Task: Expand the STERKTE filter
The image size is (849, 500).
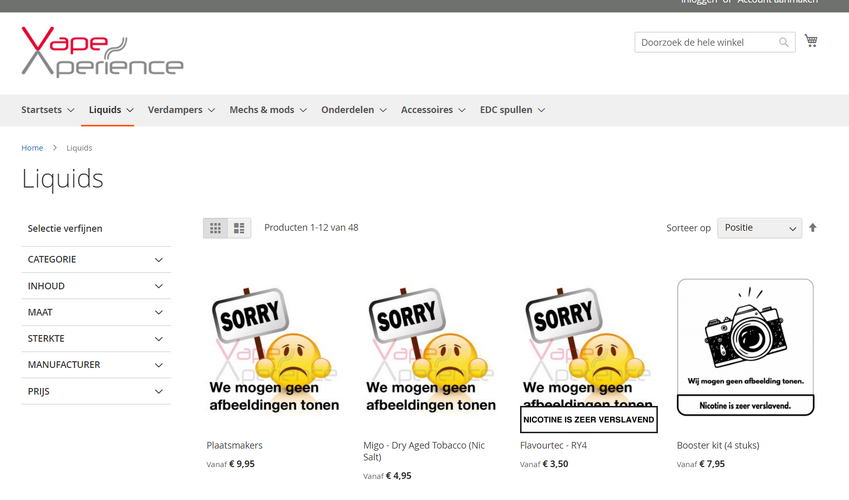Action: tap(96, 339)
